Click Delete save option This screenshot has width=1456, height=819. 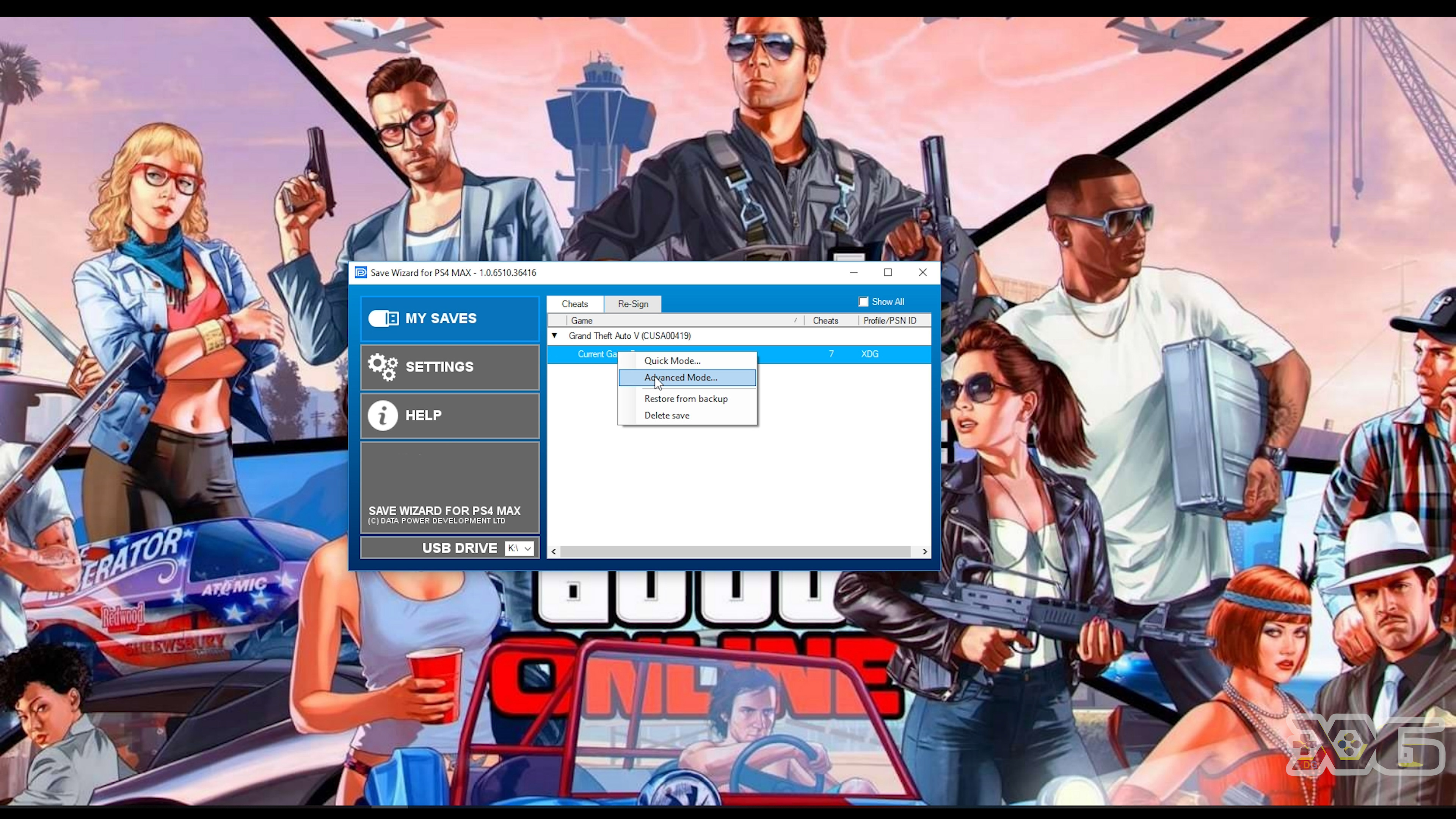666,415
